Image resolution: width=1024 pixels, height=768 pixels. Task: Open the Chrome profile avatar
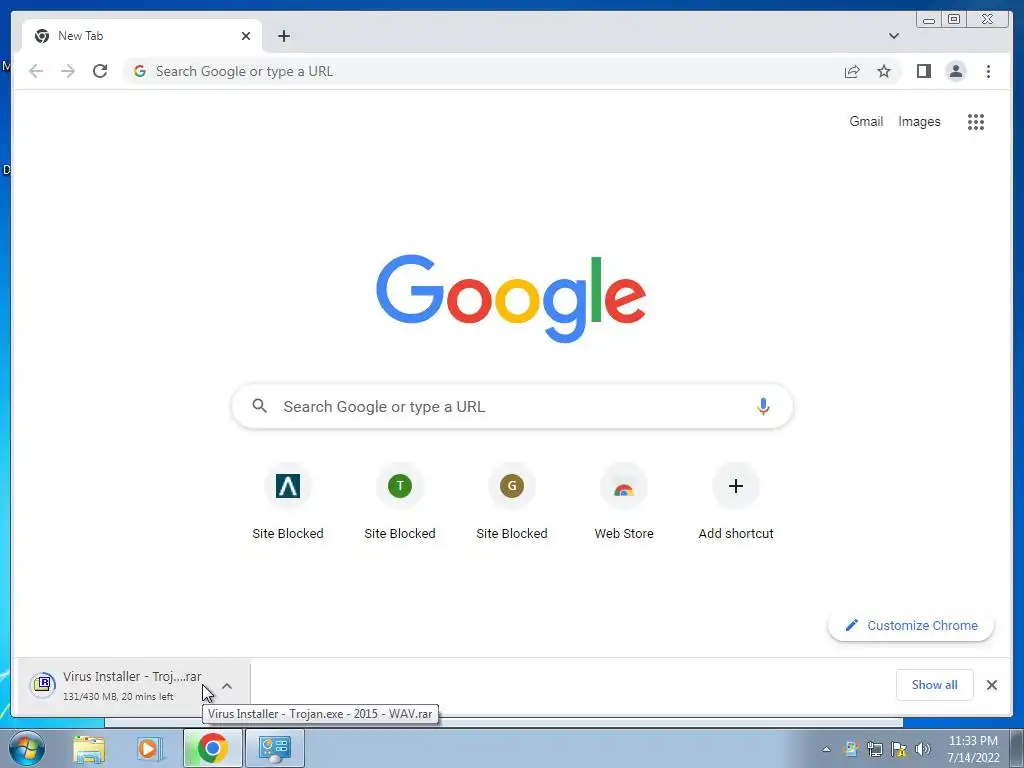click(x=955, y=71)
